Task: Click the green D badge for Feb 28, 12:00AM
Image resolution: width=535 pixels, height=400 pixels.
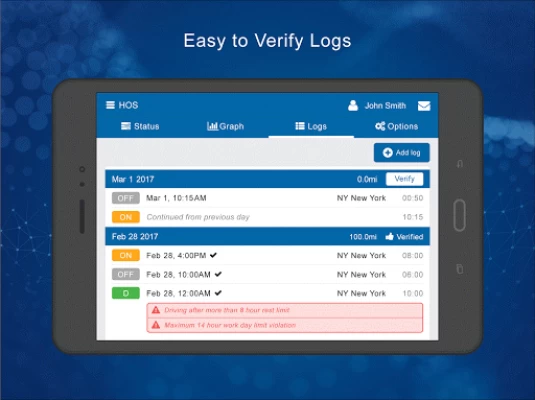Action: [x=126, y=293]
